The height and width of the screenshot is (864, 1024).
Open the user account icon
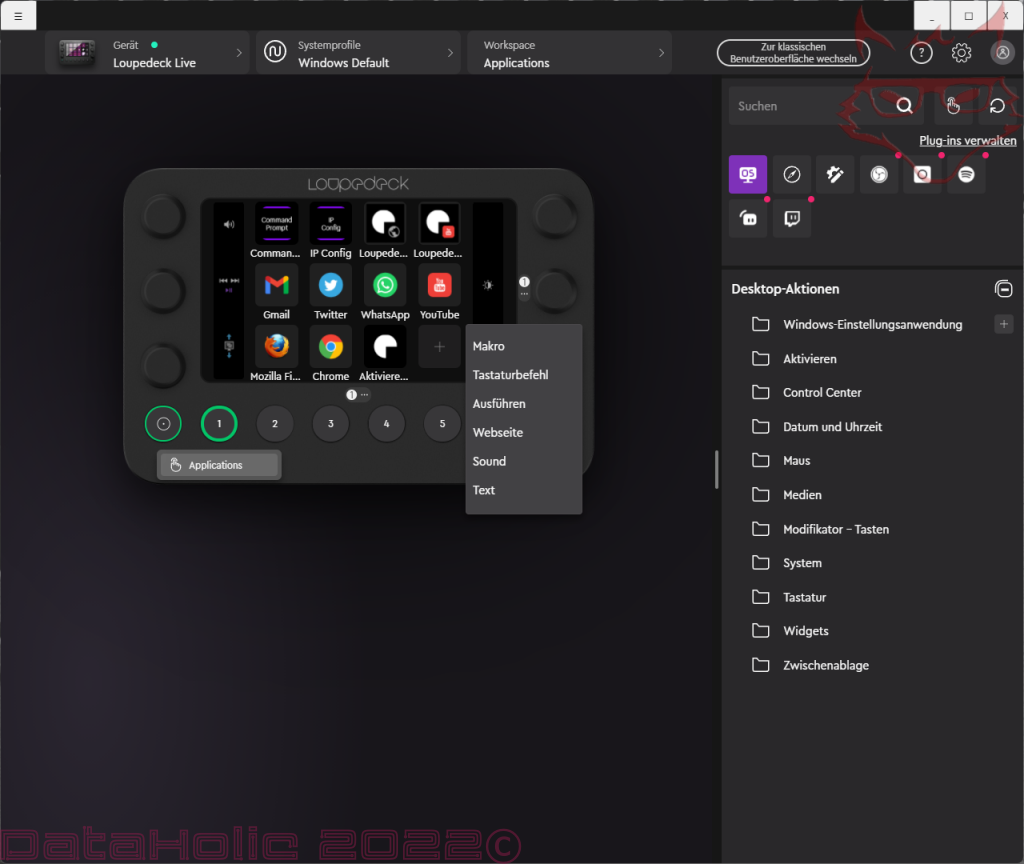pos(1002,53)
